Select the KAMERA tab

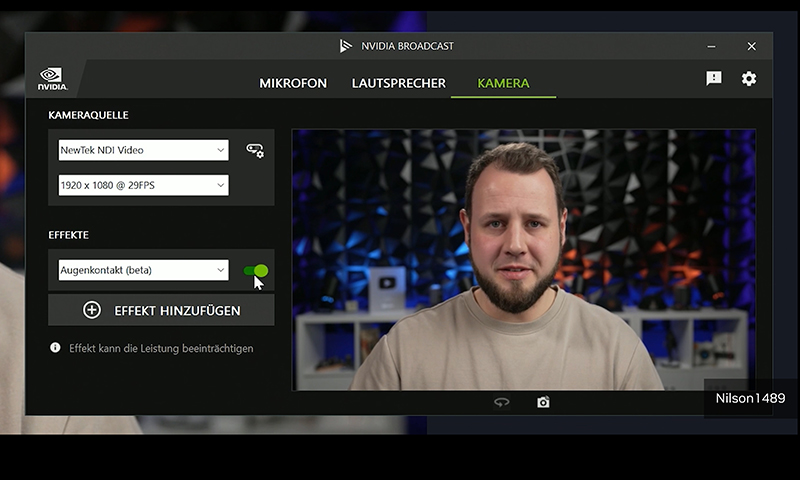[503, 83]
